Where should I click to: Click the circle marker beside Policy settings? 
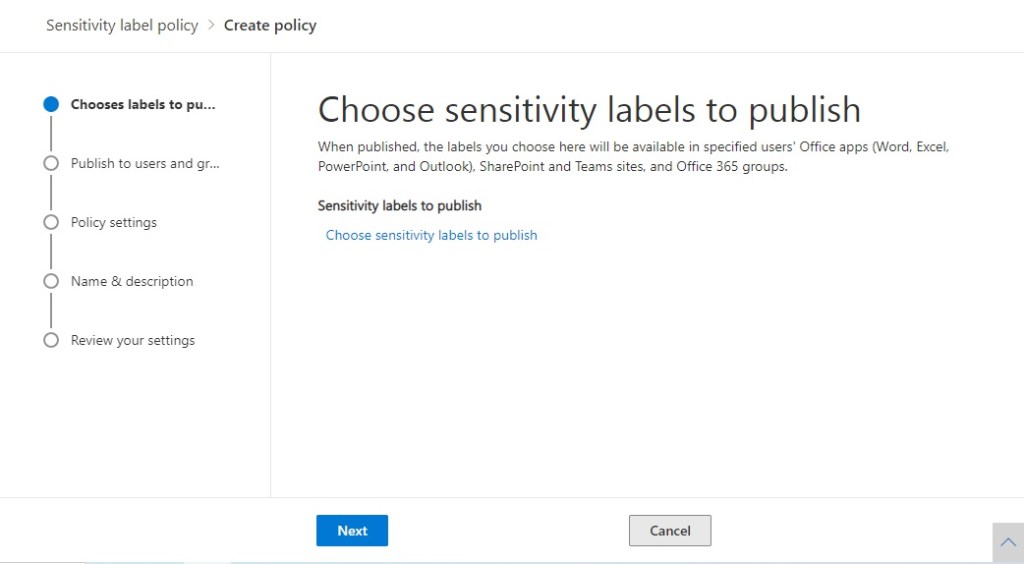[51, 222]
